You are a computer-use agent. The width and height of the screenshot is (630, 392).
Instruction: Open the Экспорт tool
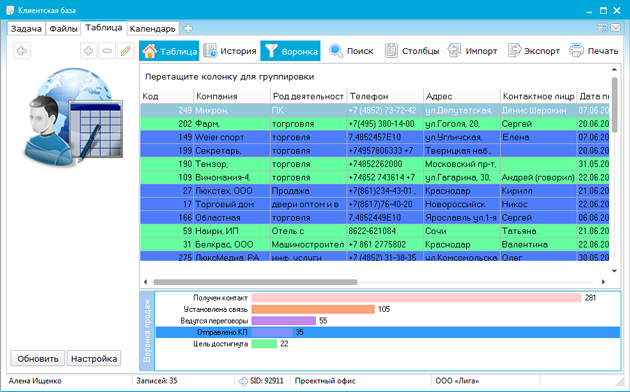(x=534, y=51)
